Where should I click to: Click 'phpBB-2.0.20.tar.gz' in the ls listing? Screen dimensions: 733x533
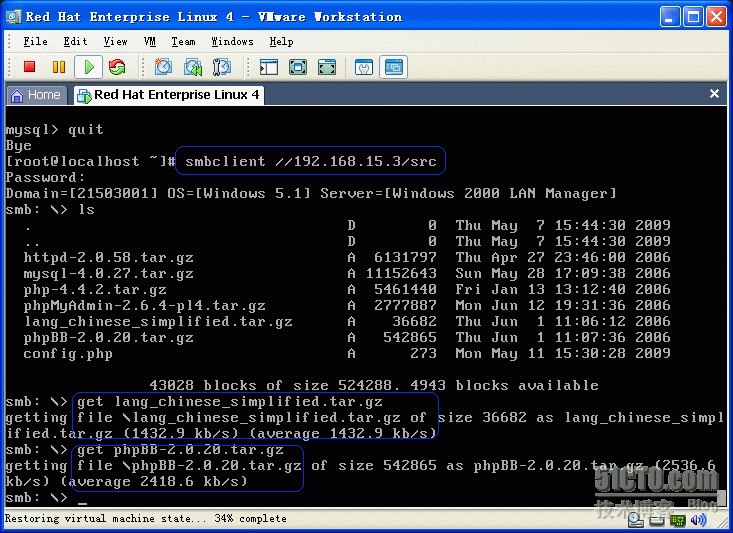(108, 337)
